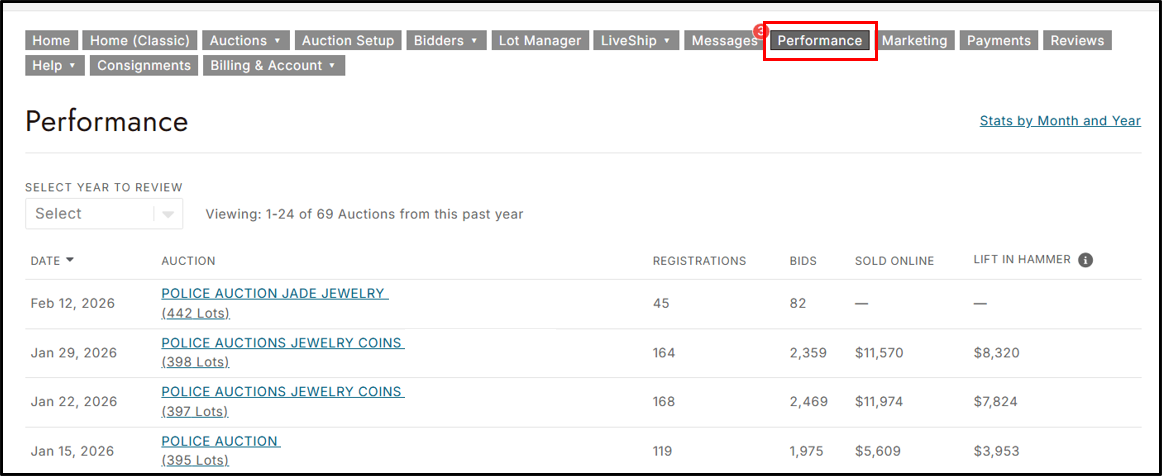This screenshot has height=476, width=1162.
Task: Click the 45 registrations value
Action: 660,303
